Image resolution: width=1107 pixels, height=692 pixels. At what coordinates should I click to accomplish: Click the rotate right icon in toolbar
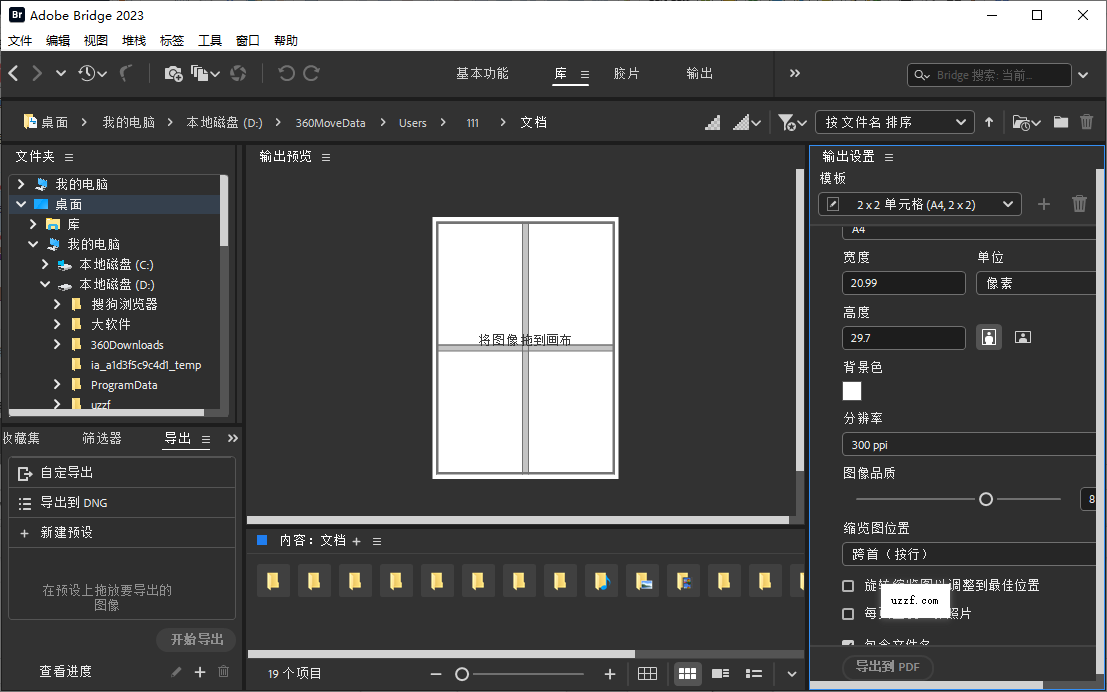pos(310,73)
